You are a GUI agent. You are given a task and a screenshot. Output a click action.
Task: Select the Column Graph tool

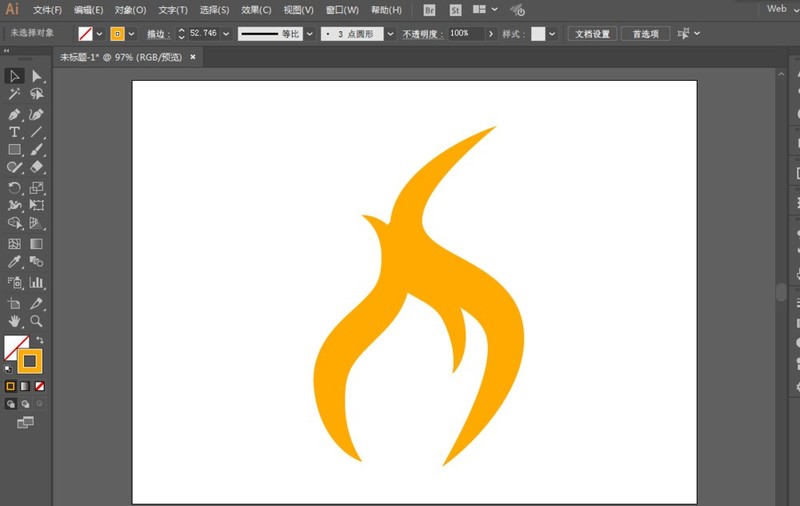click(36, 282)
